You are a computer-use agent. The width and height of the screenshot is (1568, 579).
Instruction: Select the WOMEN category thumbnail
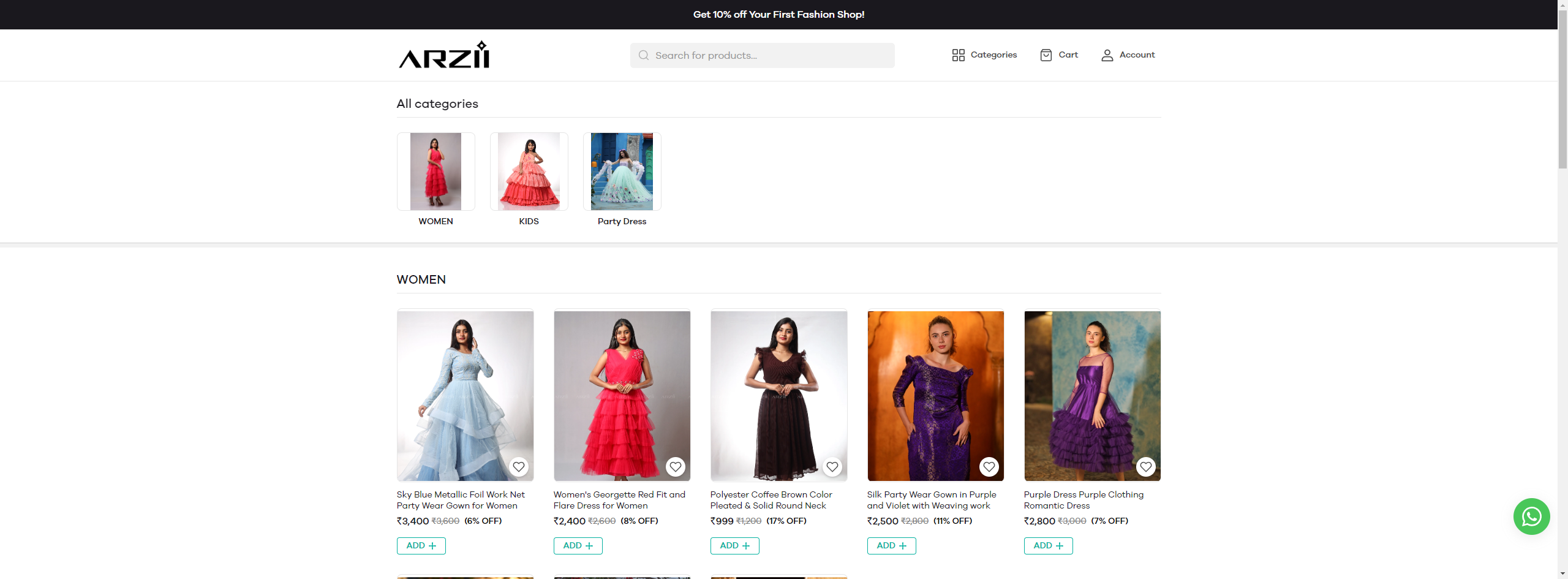point(435,172)
